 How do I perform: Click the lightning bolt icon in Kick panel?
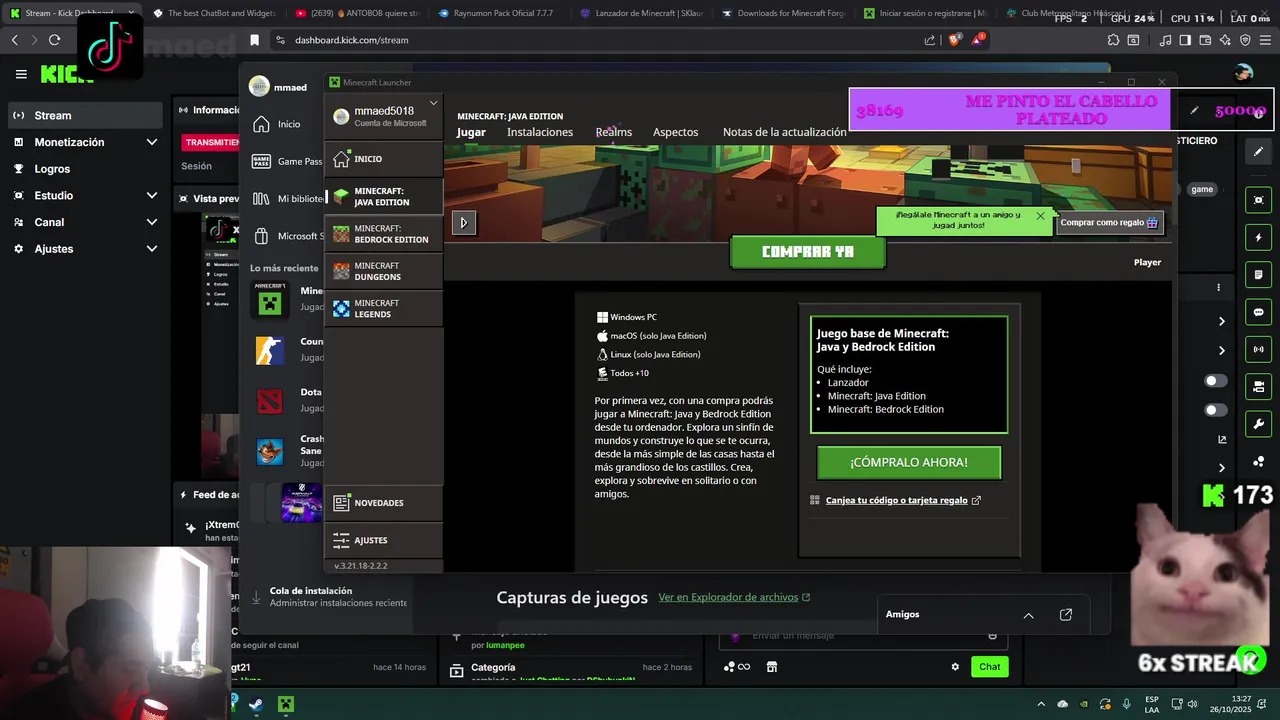pos(1258,238)
